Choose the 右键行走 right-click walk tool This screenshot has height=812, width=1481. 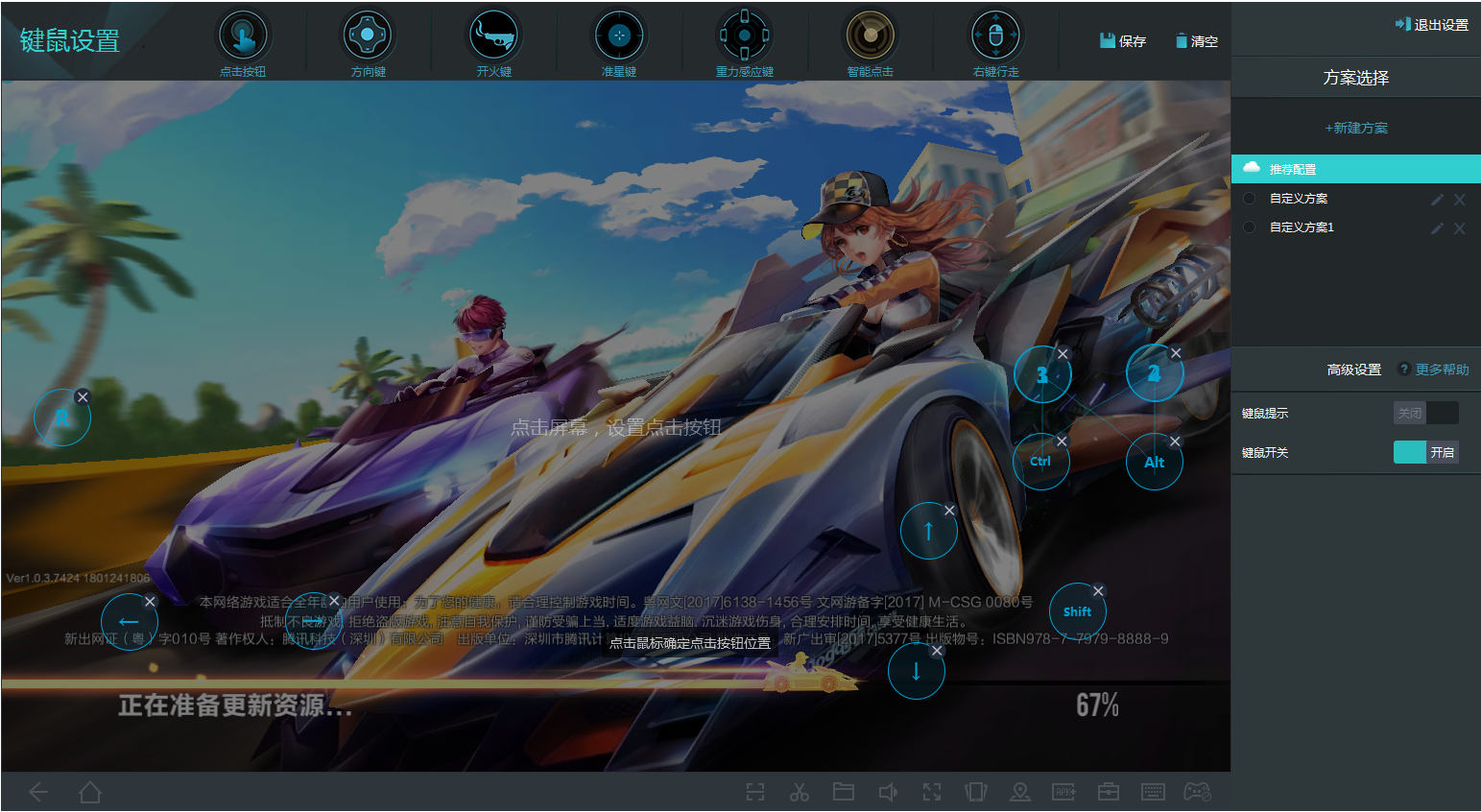995,37
